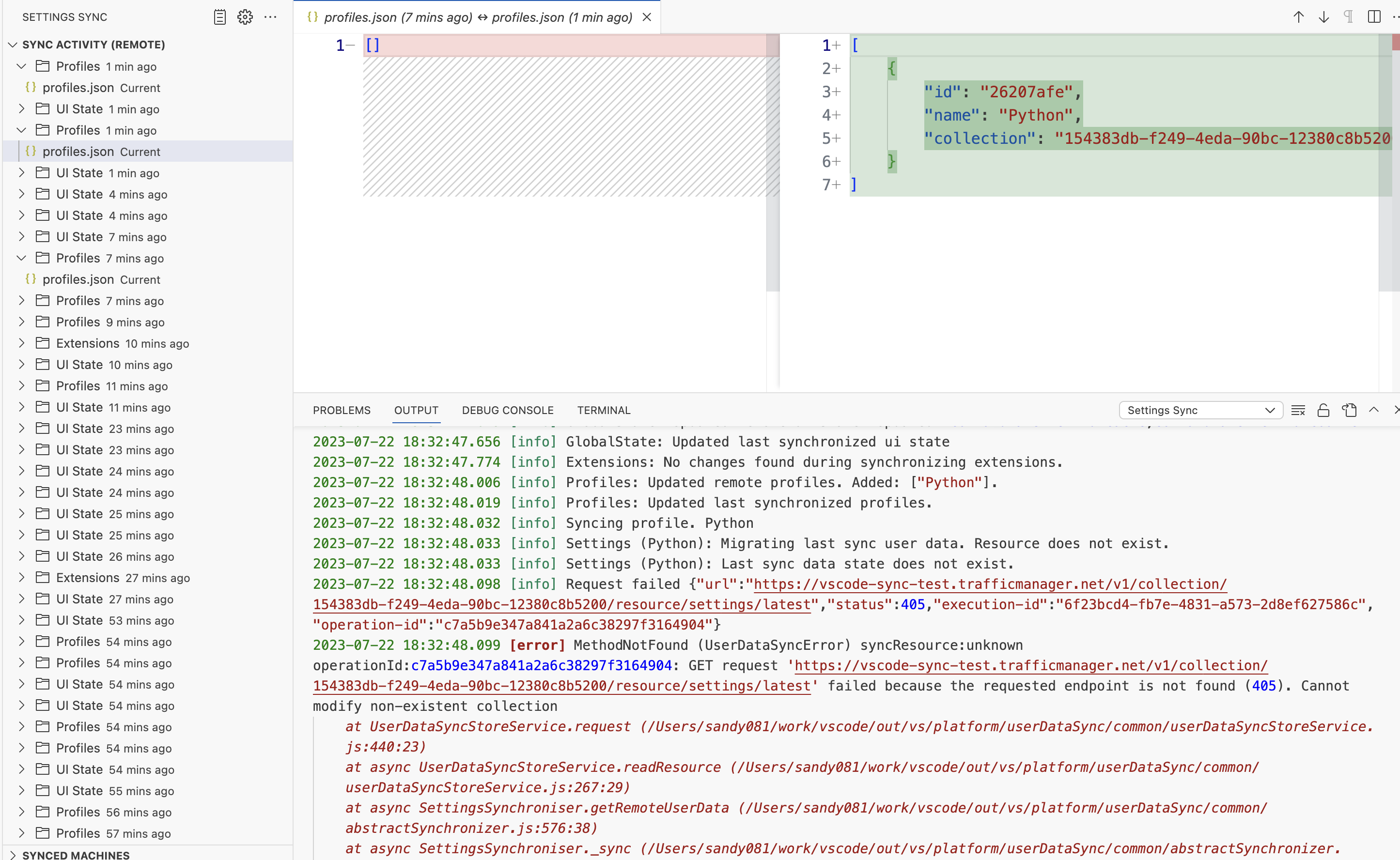Open the Settings Sync output channel dropdown
Image resolution: width=1400 pixels, height=860 pixels.
[x=1200, y=410]
